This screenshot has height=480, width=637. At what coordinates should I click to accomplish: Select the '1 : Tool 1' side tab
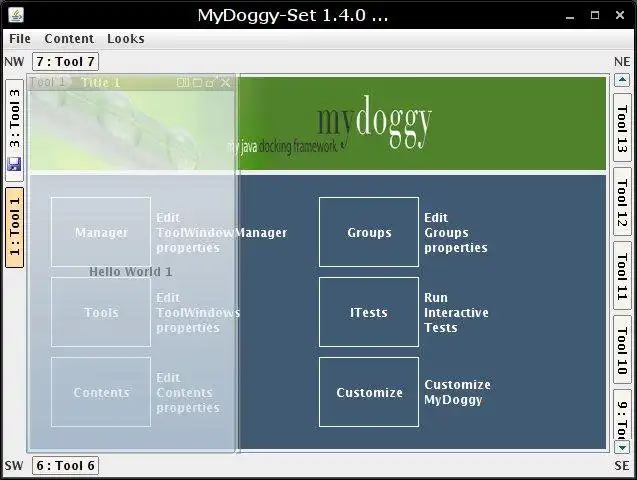tap(15, 227)
